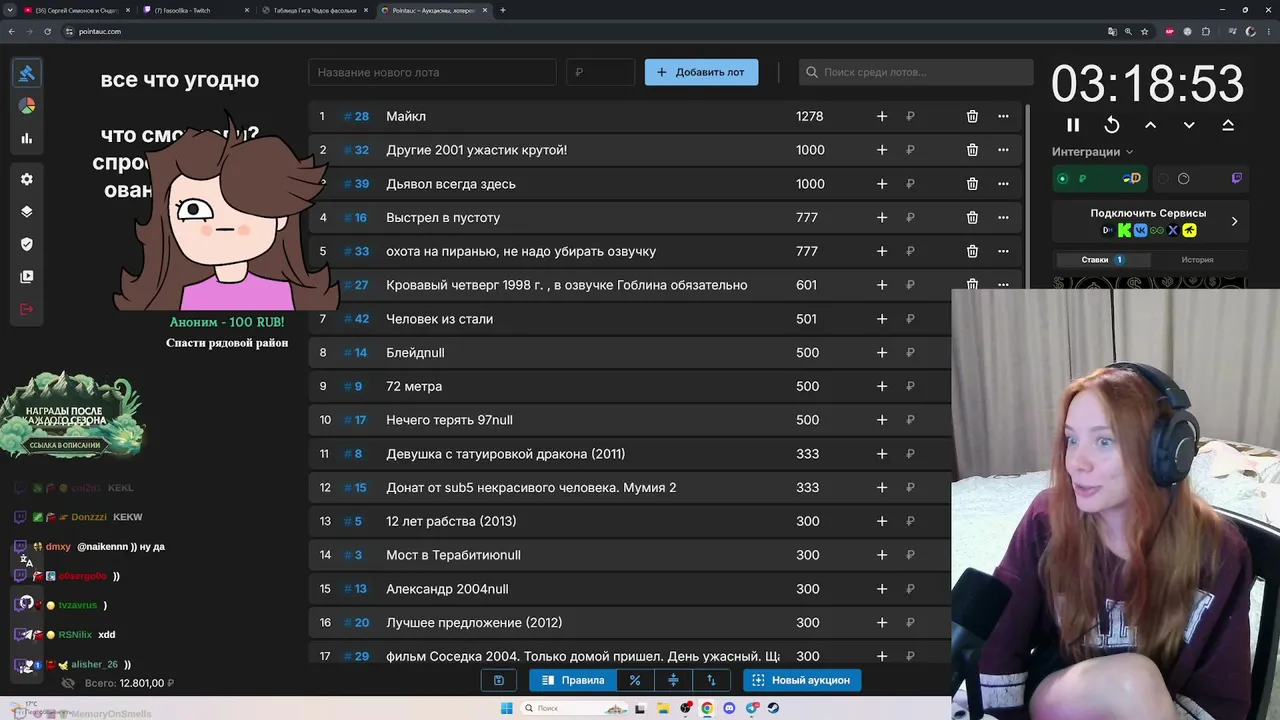Viewport: 1280px width, 720px height.
Task: Click the red logout sidebar icon
Action: [x=27, y=309]
